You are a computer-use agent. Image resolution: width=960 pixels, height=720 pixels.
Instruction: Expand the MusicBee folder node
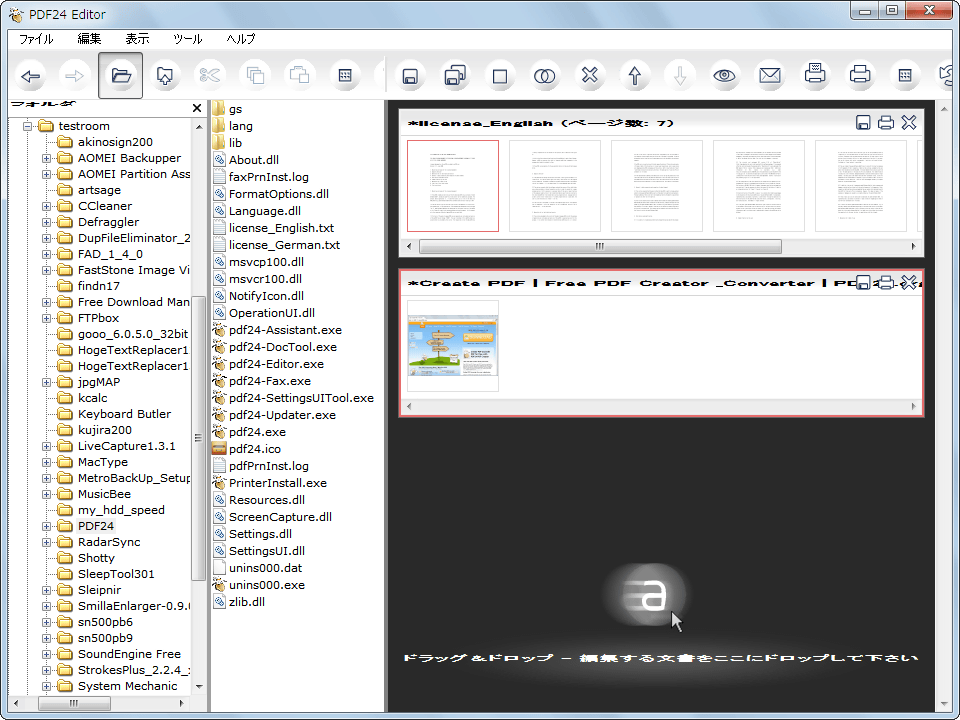[x=47, y=495]
